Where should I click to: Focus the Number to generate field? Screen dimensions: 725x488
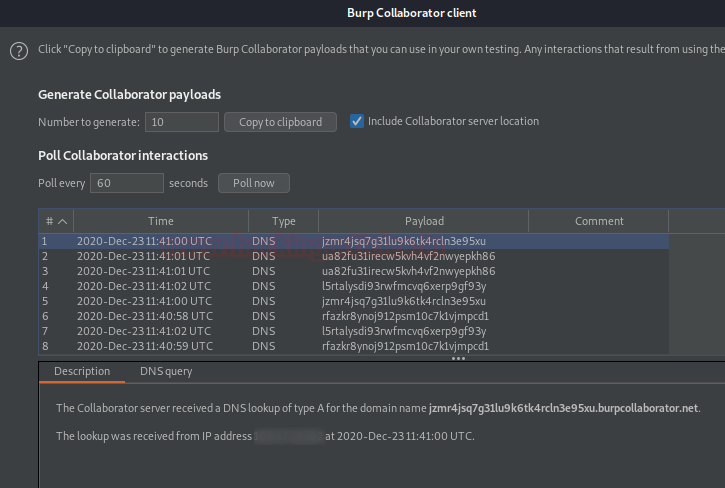pyautogui.click(x=182, y=122)
